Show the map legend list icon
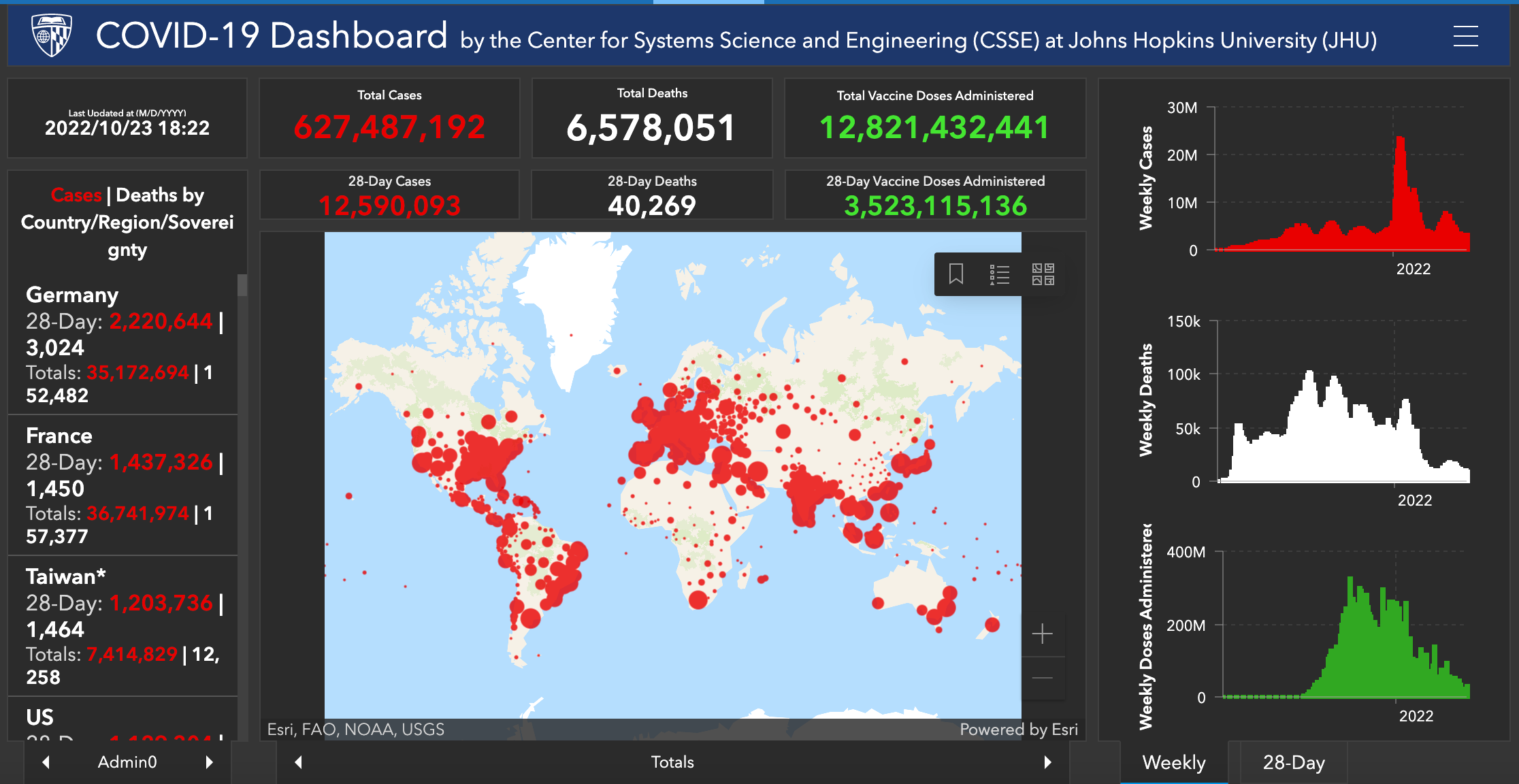1519x784 pixels. point(999,274)
